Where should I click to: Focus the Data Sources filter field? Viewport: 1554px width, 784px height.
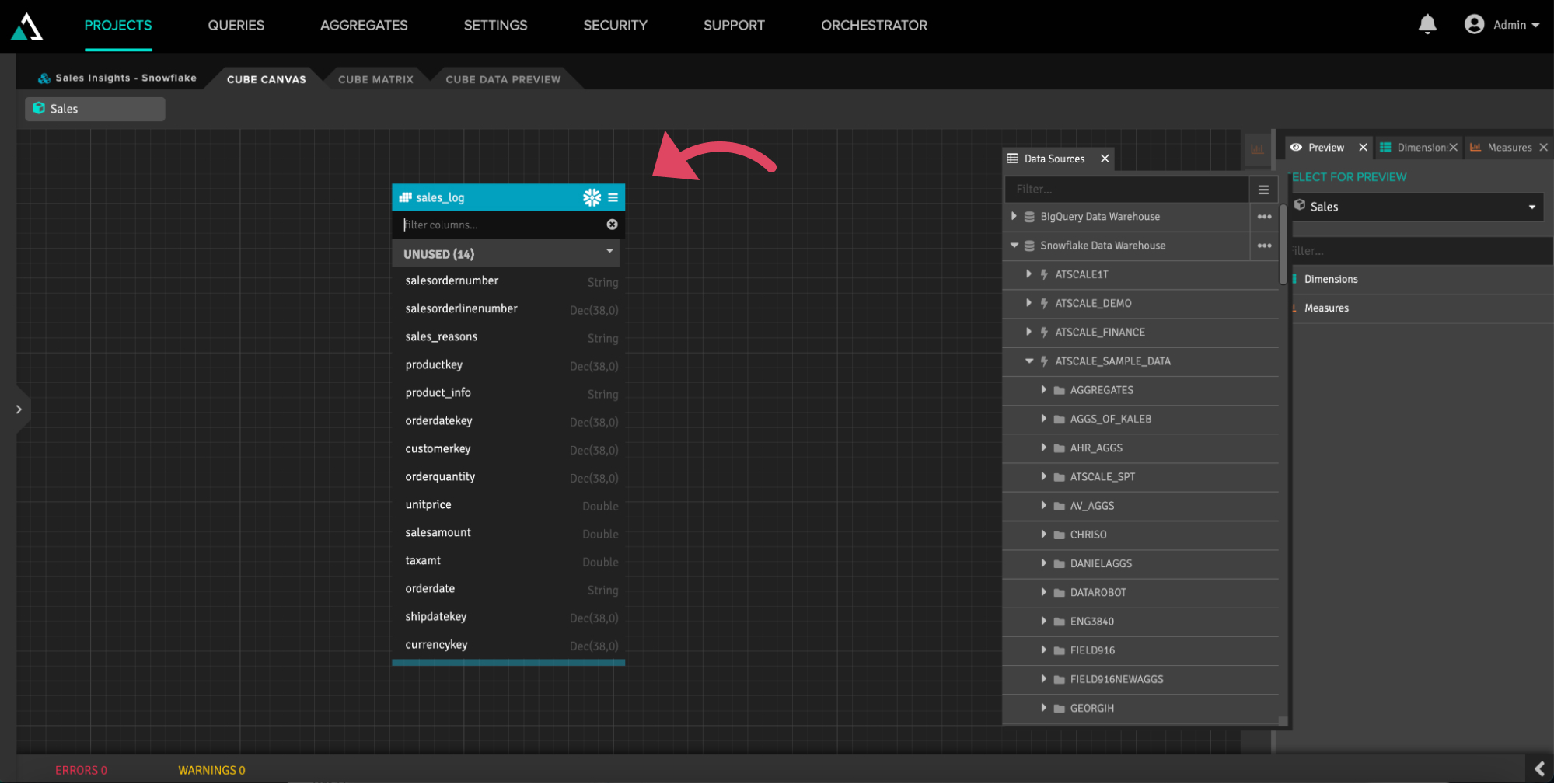[1126, 190]
